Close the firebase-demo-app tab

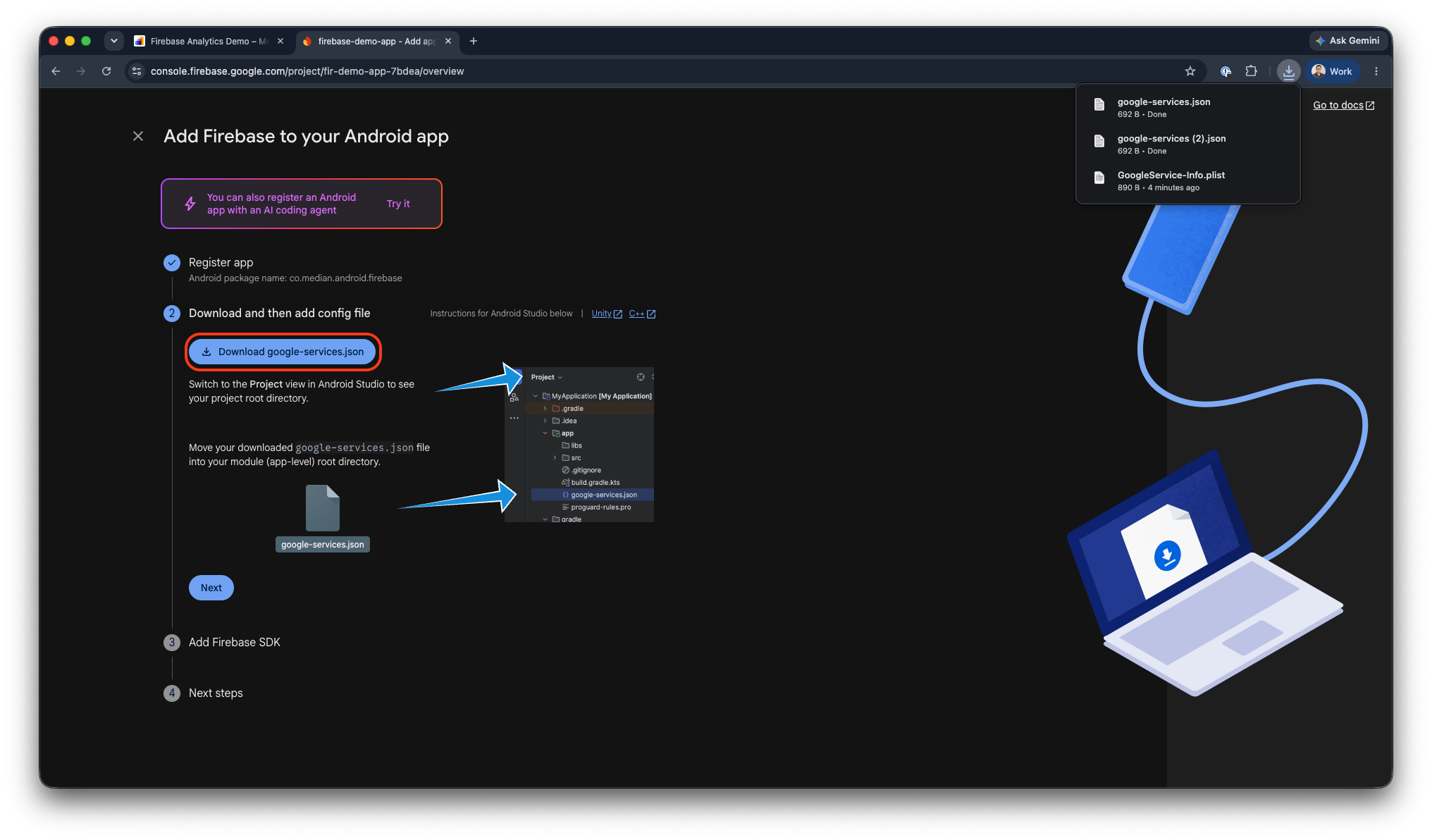(448, 41)
